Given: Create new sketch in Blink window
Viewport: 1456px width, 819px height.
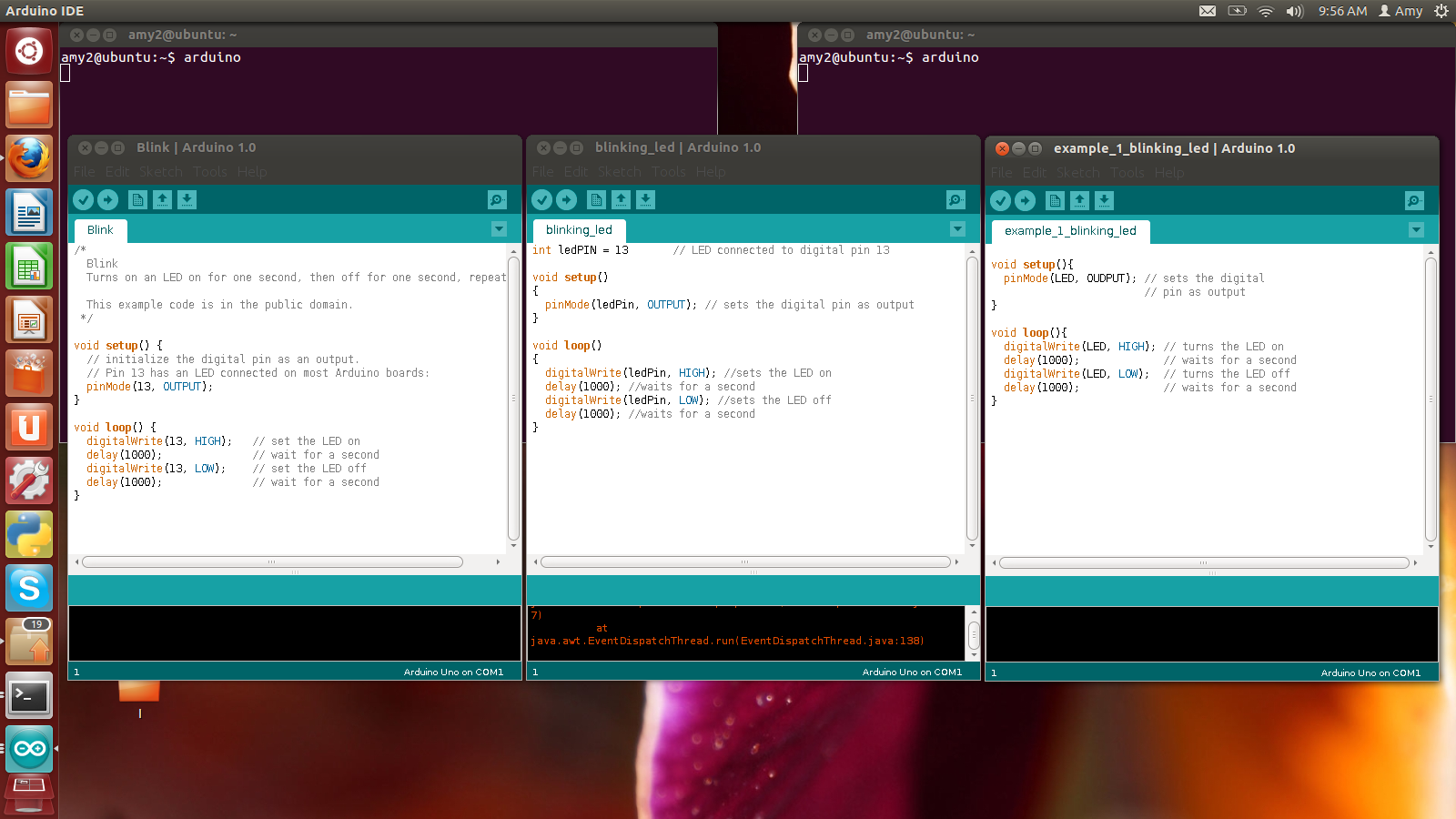Looking at the screenshot, I should coord(137,199).
